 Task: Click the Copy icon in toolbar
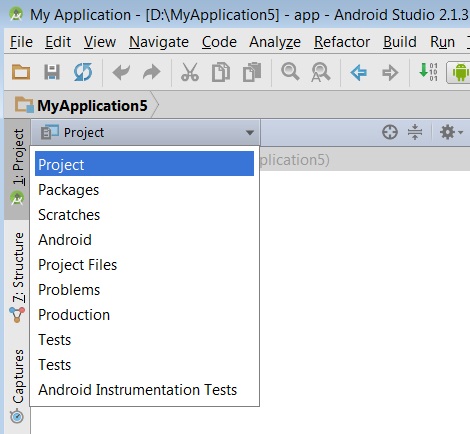coord(221,72)
